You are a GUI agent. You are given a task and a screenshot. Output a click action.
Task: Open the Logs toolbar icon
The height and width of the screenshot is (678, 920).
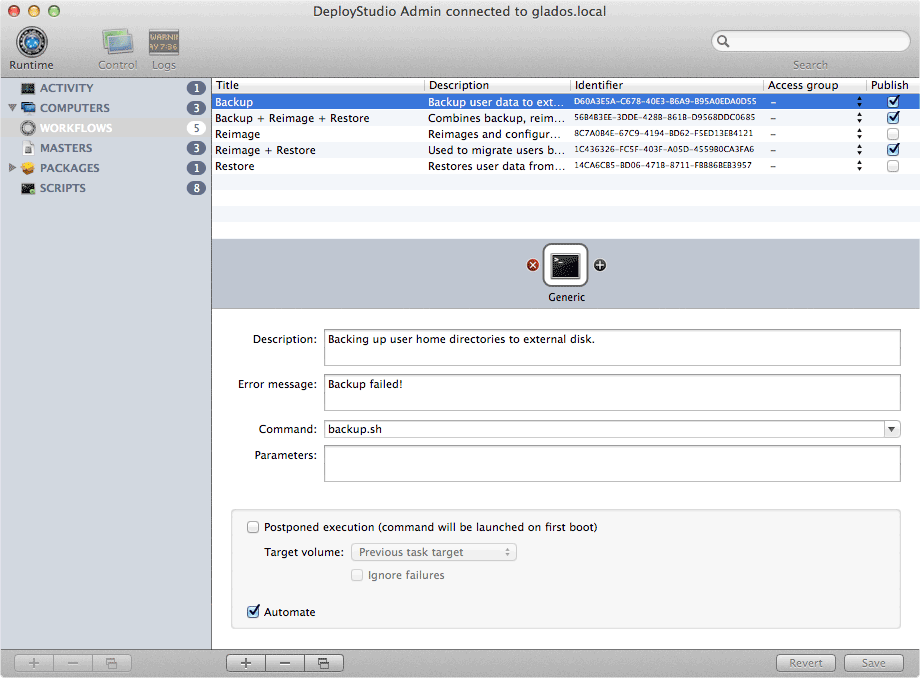[x=164, y=44]
